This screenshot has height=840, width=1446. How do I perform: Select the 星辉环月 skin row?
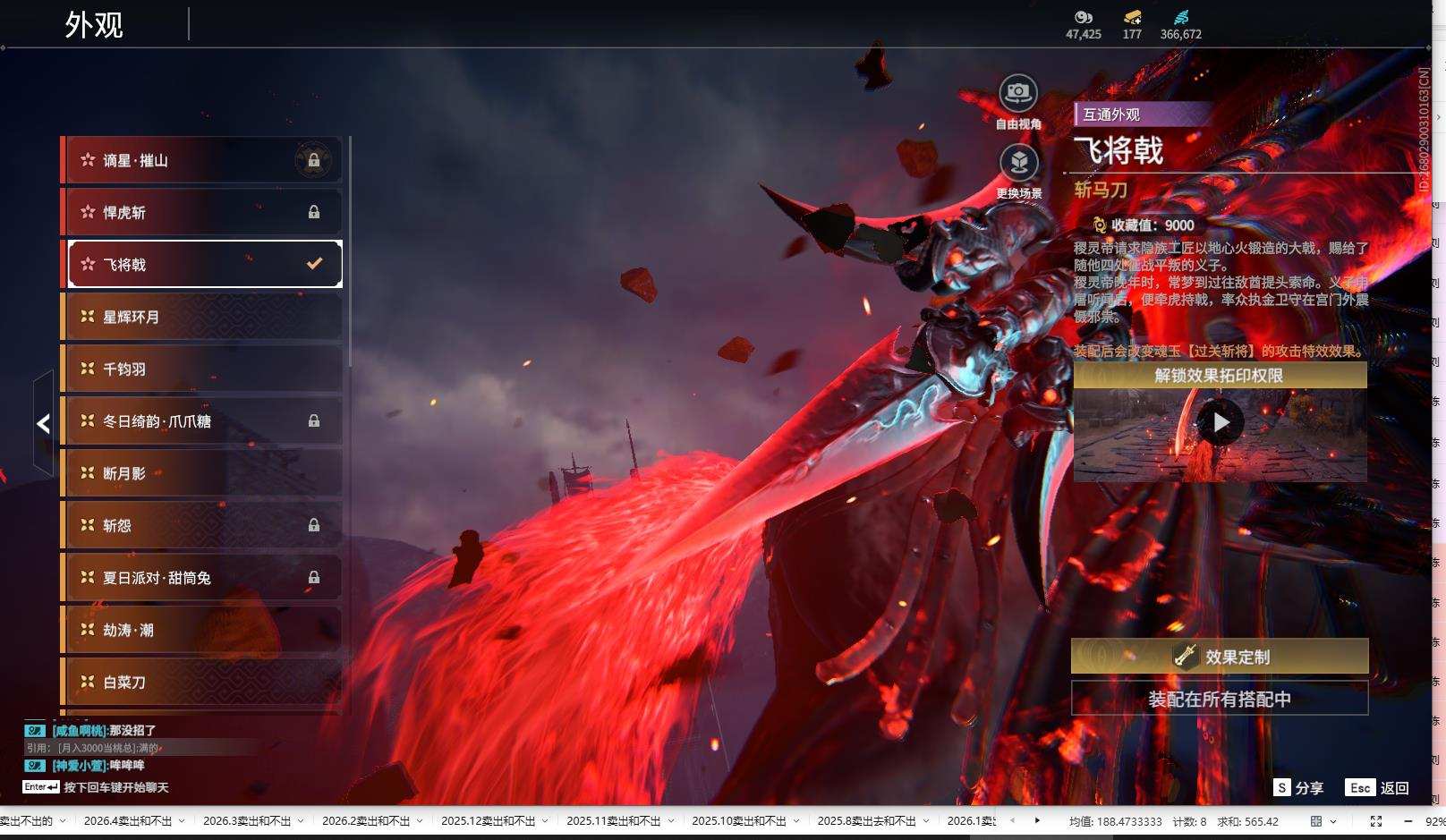(203, 317)
